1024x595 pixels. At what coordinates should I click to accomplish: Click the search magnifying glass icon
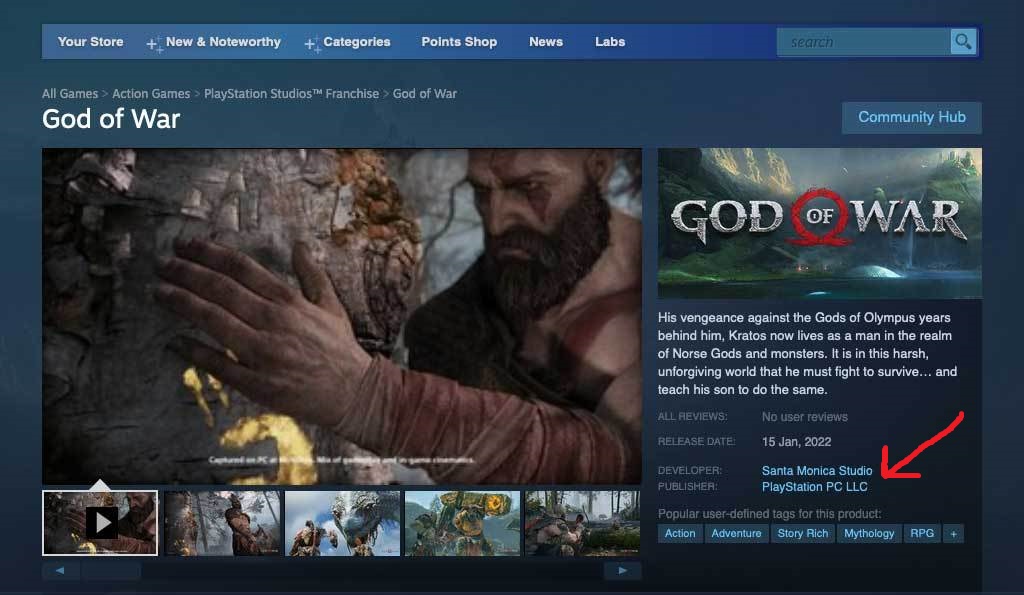coord(963,42)
